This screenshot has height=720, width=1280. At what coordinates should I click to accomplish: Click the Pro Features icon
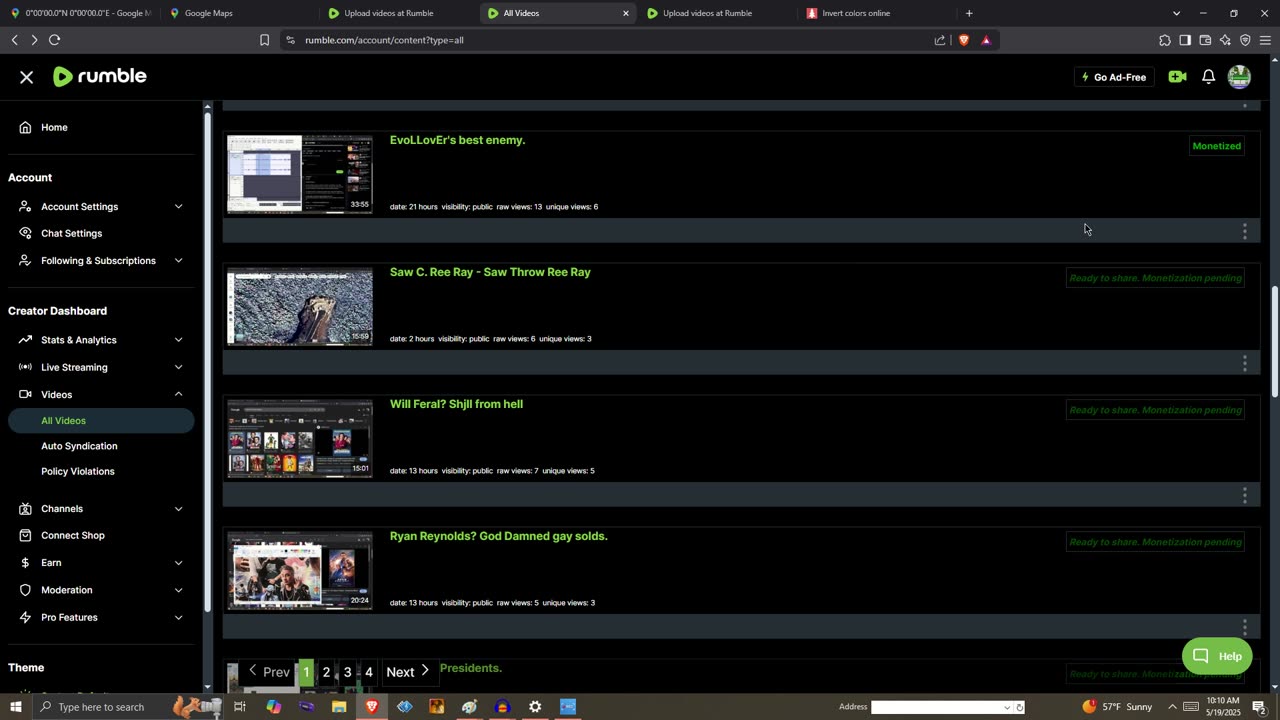[25, 617]
